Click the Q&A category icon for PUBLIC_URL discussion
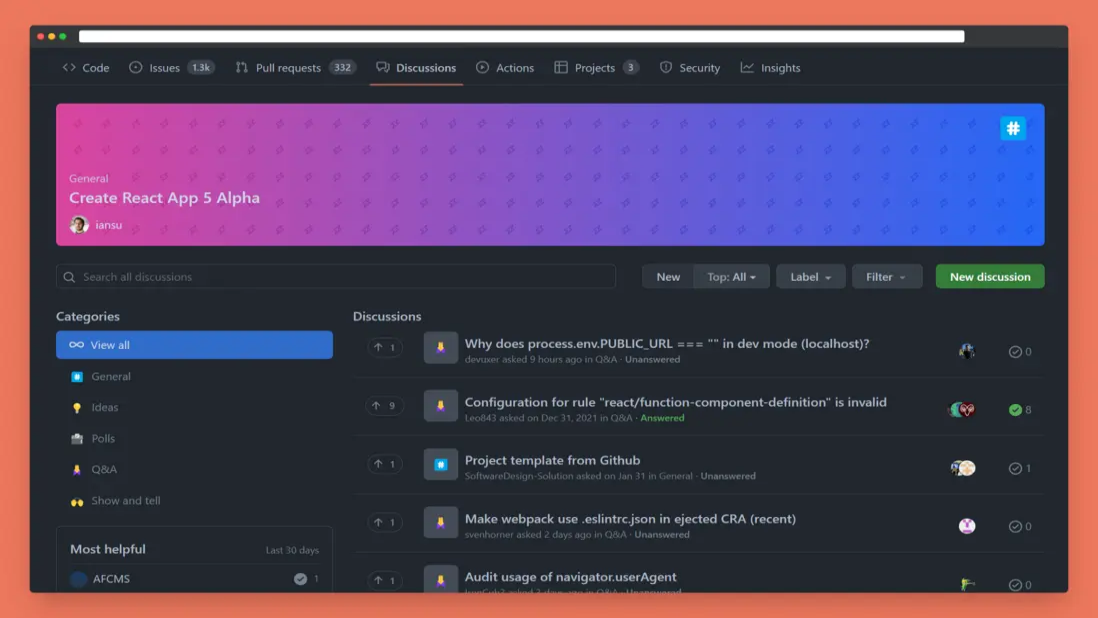The height and width of the screenshot is (618, 1098). coord(441,348)
